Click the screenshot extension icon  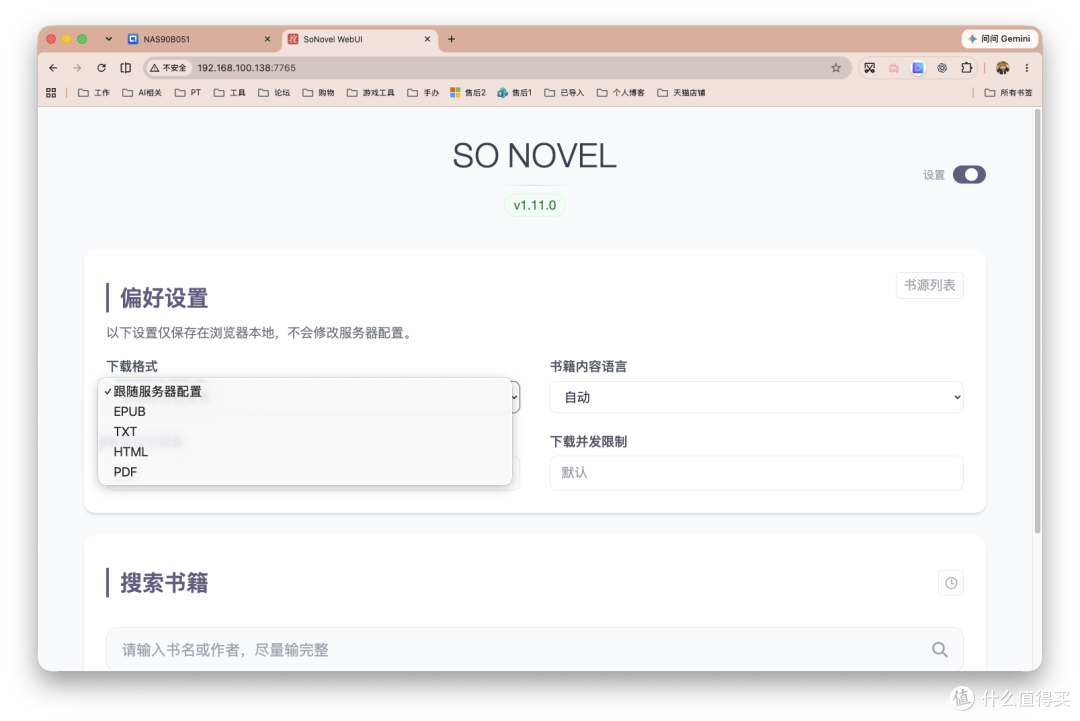point(869,67)
